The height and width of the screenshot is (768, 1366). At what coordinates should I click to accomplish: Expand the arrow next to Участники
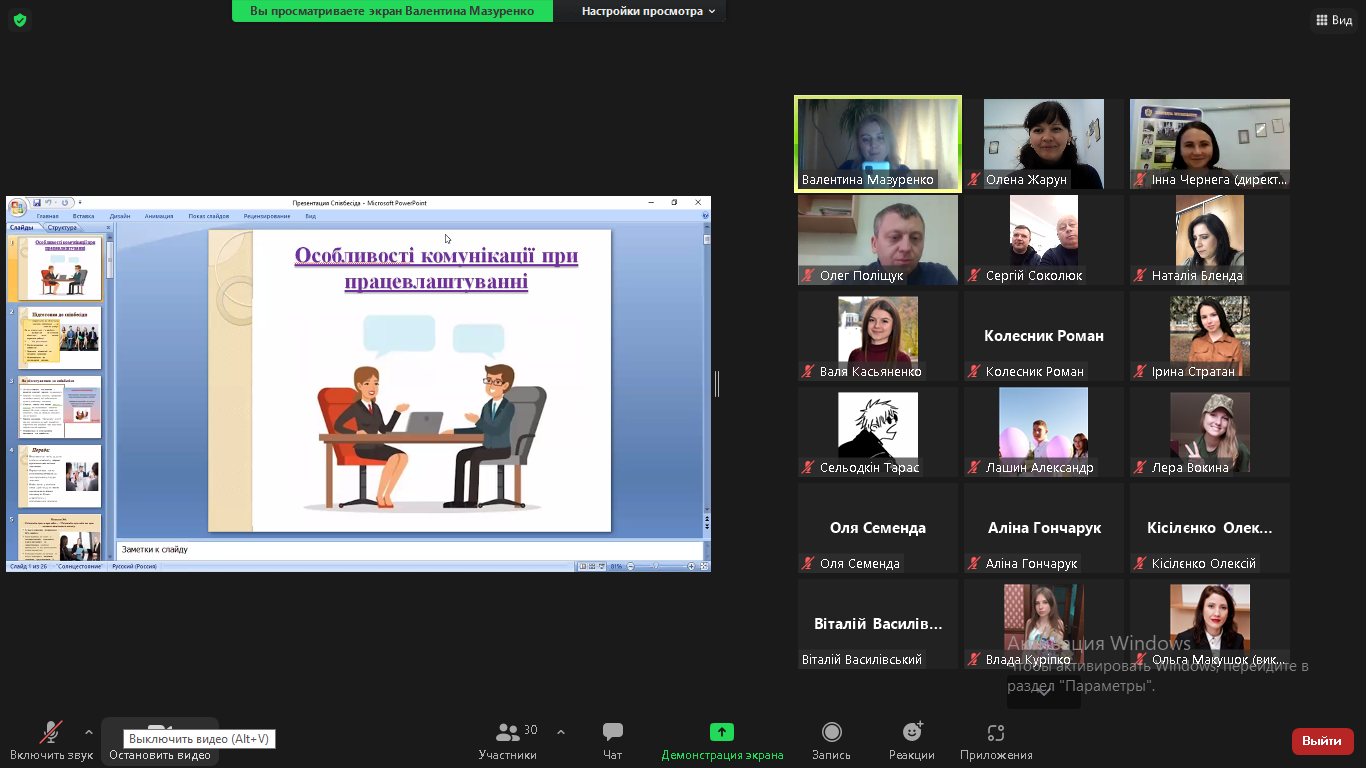click(x=561, y=732)
